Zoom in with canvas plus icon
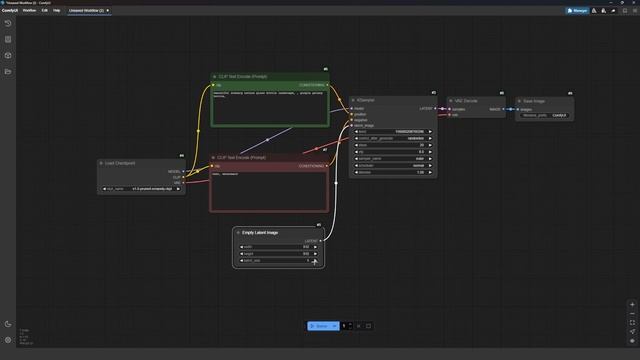This screenshot has width=640, height=360. [x=632, y=304]
